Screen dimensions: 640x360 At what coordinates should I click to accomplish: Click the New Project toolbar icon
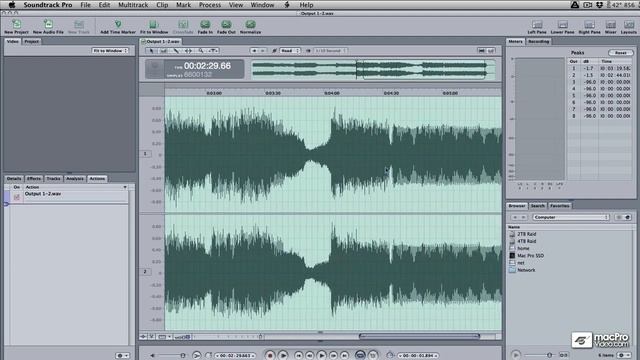coord(16,24)
